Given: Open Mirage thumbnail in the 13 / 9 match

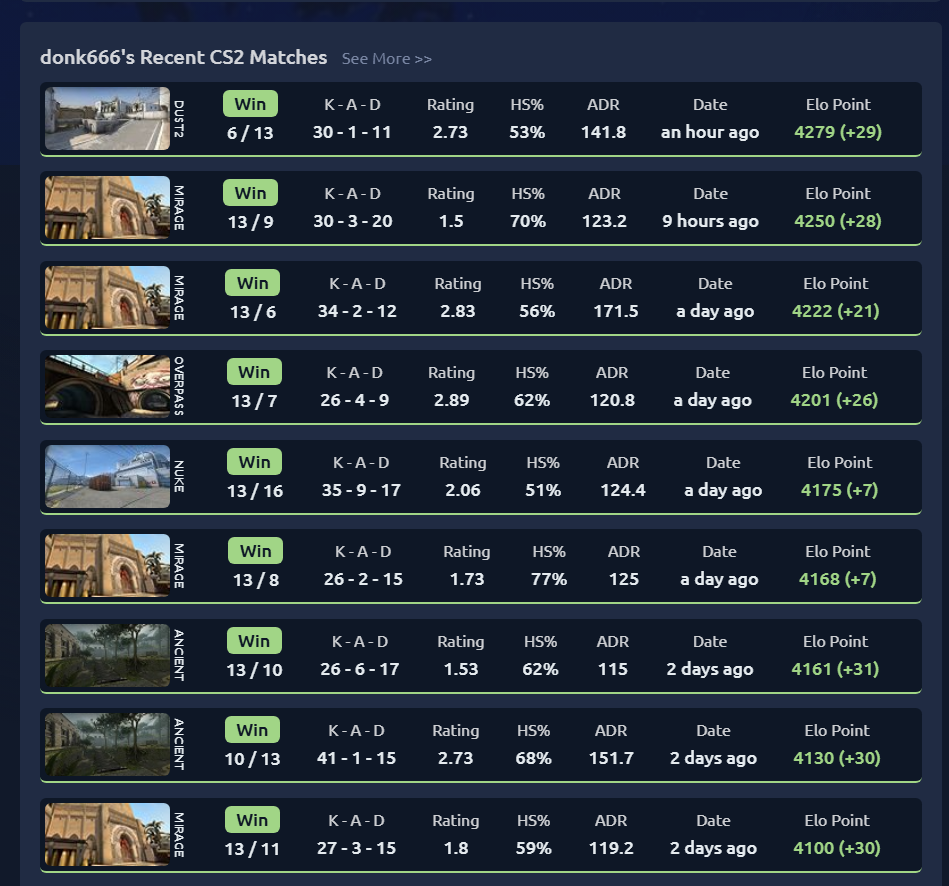Looking at the screenshot, I should coord(107,208).
